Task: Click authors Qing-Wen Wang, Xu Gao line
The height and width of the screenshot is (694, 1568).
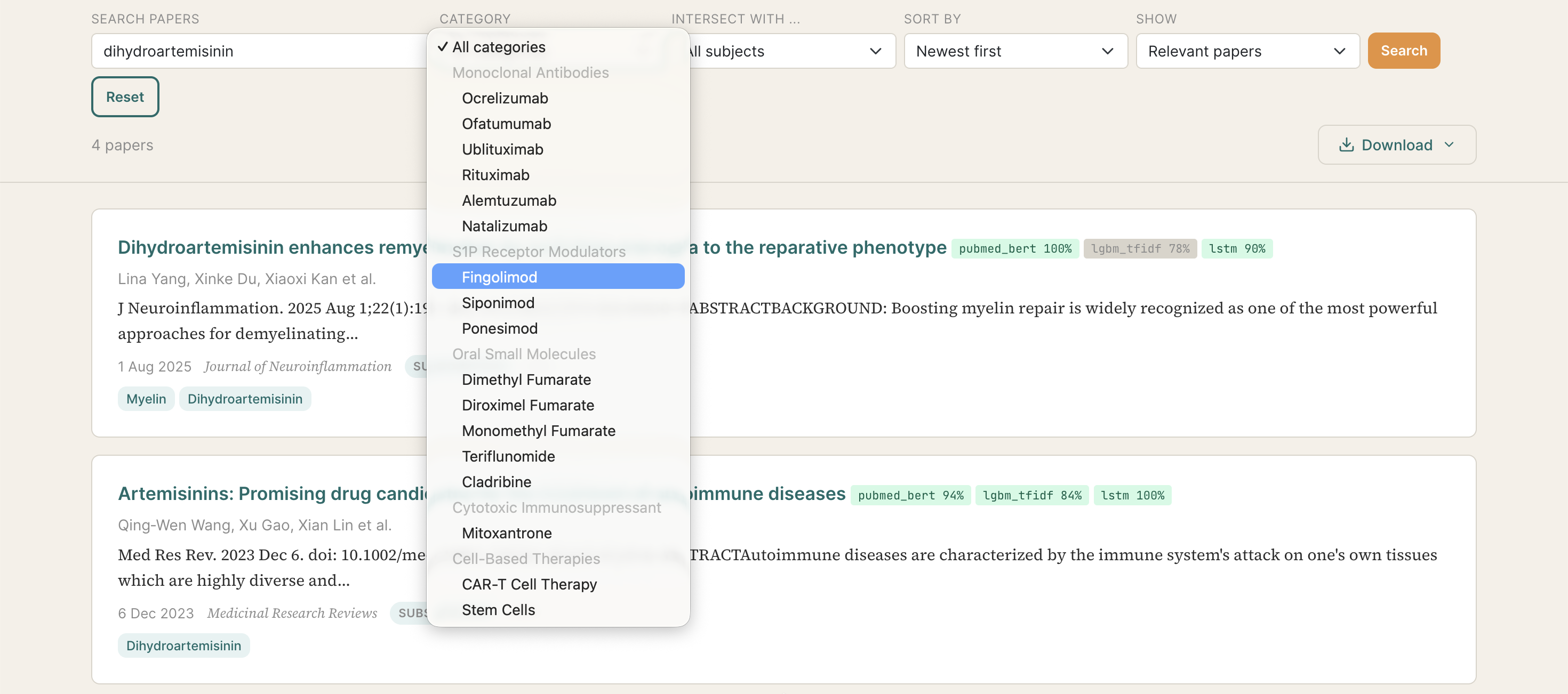Action: [254, 525]
